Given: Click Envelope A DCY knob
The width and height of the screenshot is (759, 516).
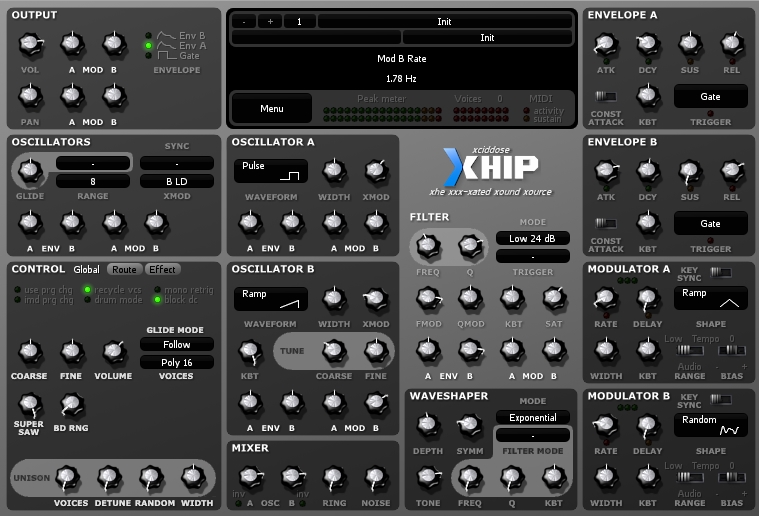Looking at the screenshot, I should [648, 45].
